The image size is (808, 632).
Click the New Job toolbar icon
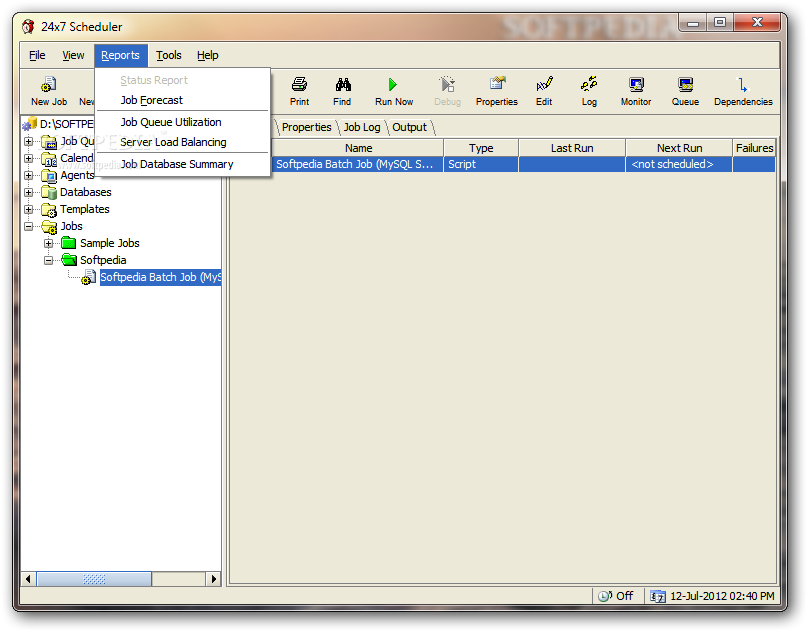pos(48,85)
